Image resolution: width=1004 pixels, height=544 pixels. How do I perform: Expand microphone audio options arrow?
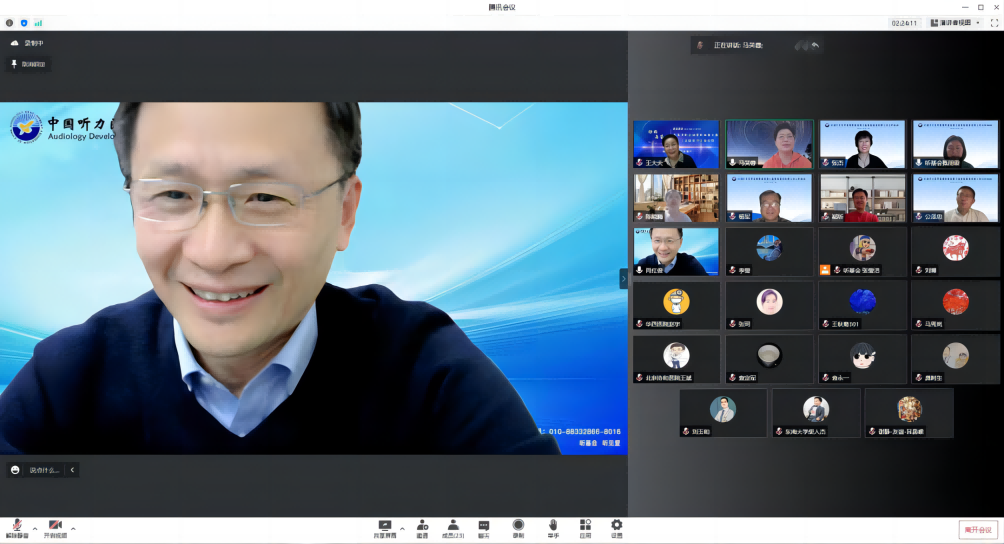point(34,528)
